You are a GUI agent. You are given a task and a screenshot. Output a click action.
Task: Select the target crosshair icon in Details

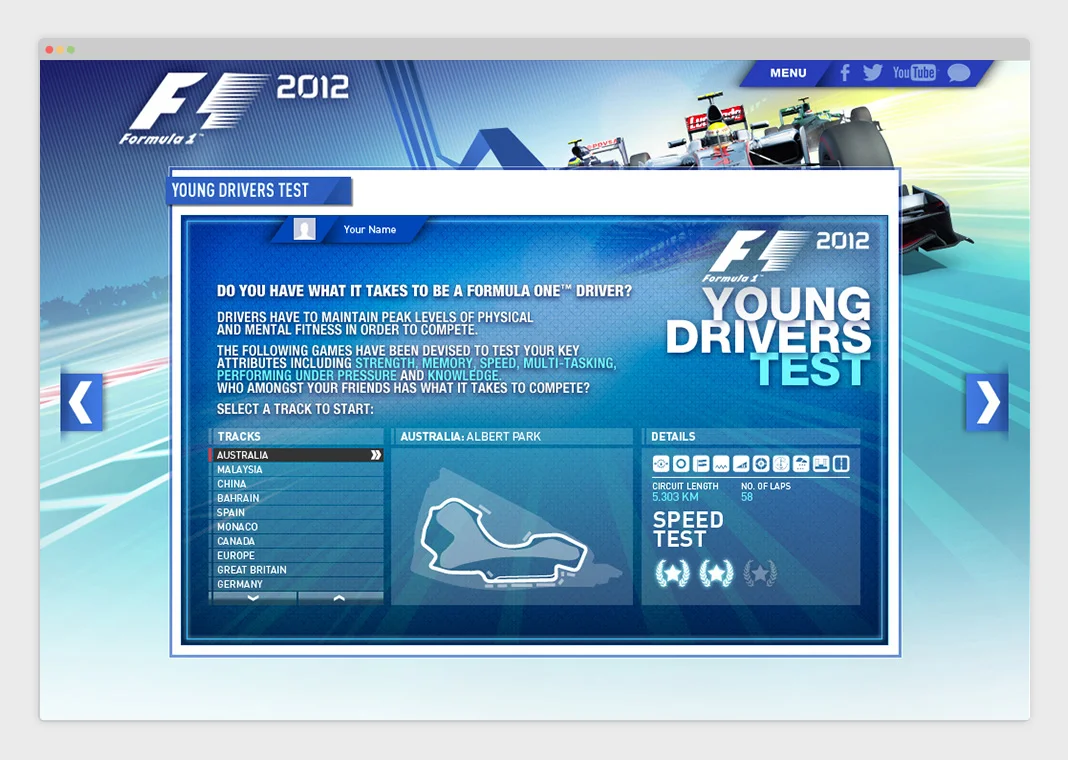(x=762, y=463)
